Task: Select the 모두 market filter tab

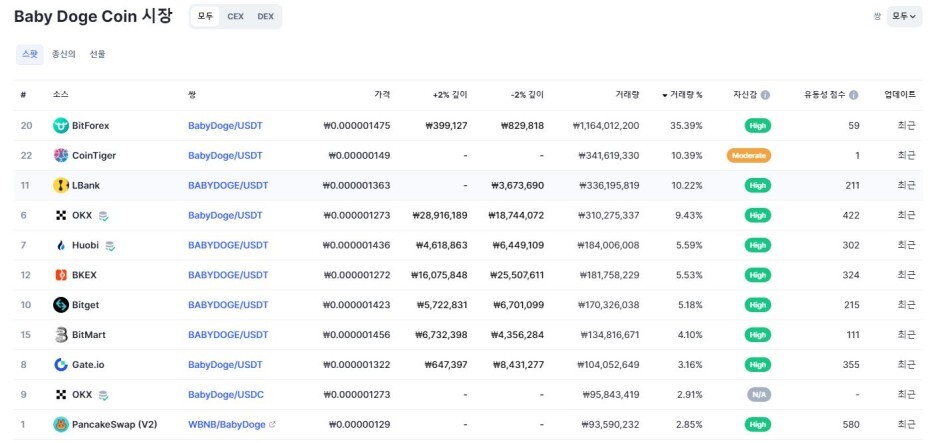Action: (205, 17)
